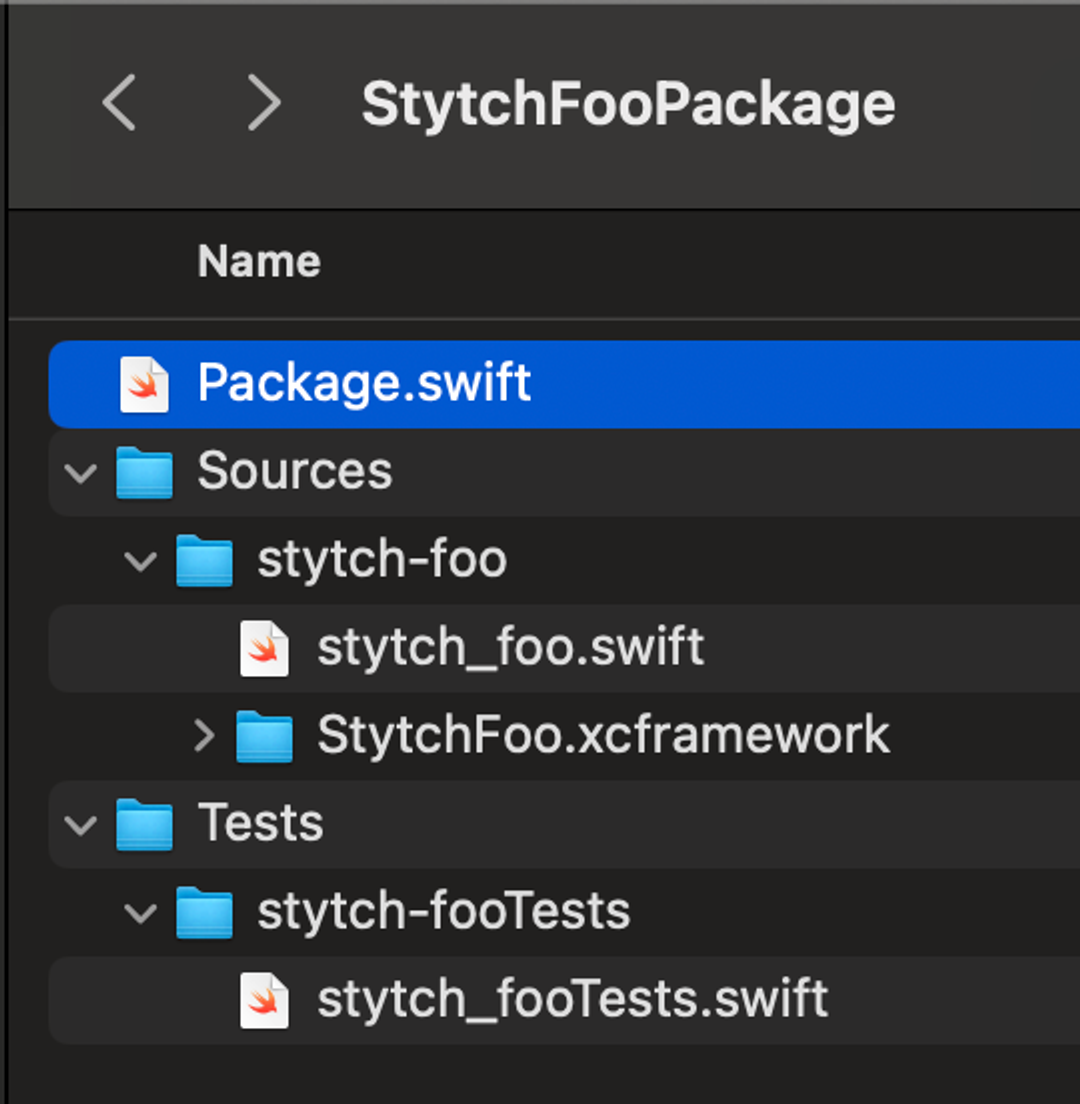
Task: Go back using the left arrow
Action: [119, 103]
